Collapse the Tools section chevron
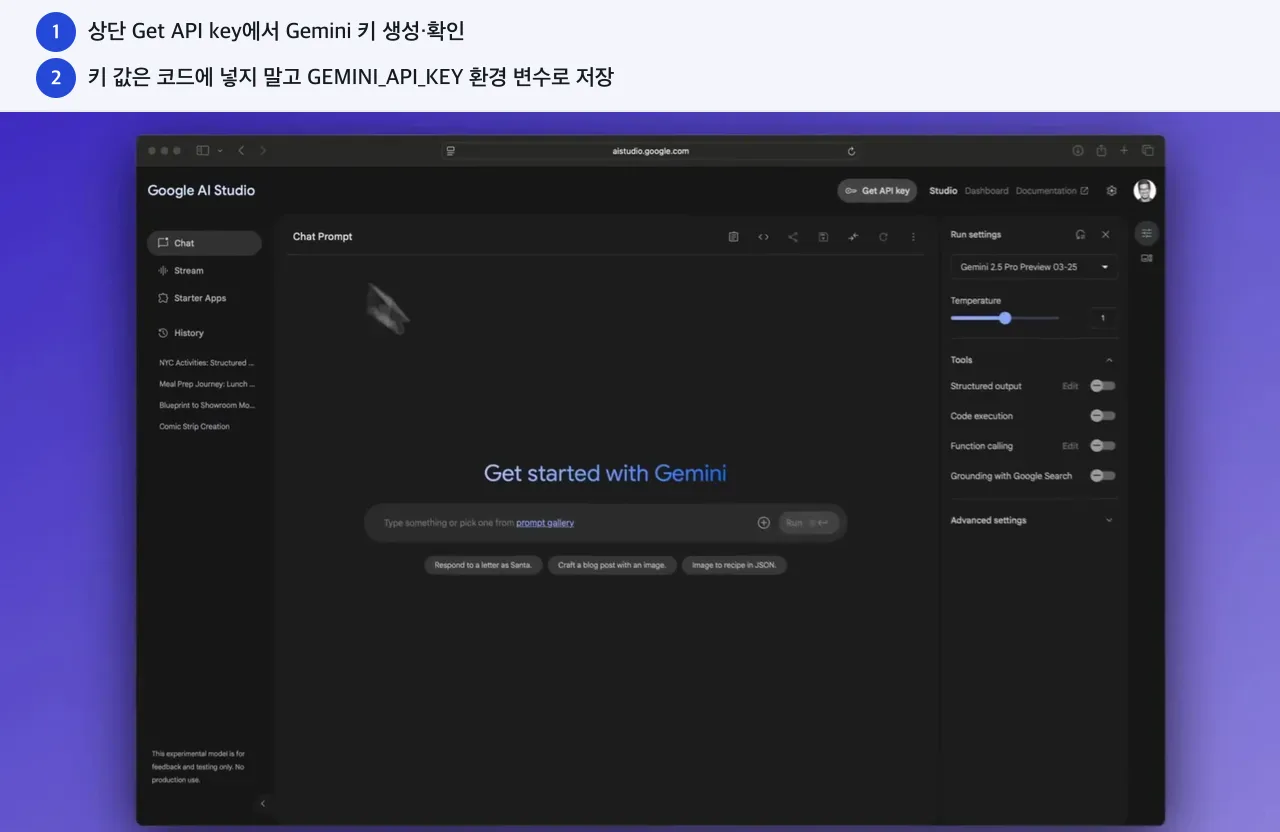The height and width of the screenshot is (832, 1280). tap(1109, 360)
